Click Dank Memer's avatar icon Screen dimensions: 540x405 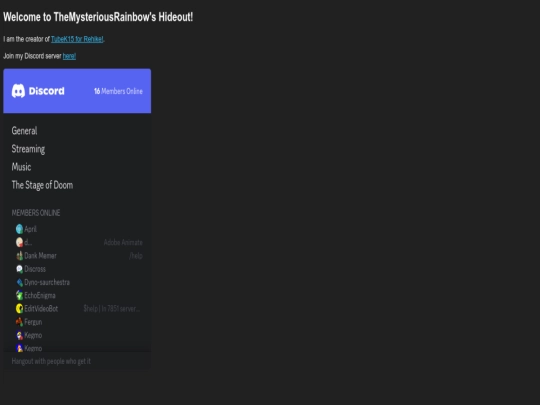[19, 256]
